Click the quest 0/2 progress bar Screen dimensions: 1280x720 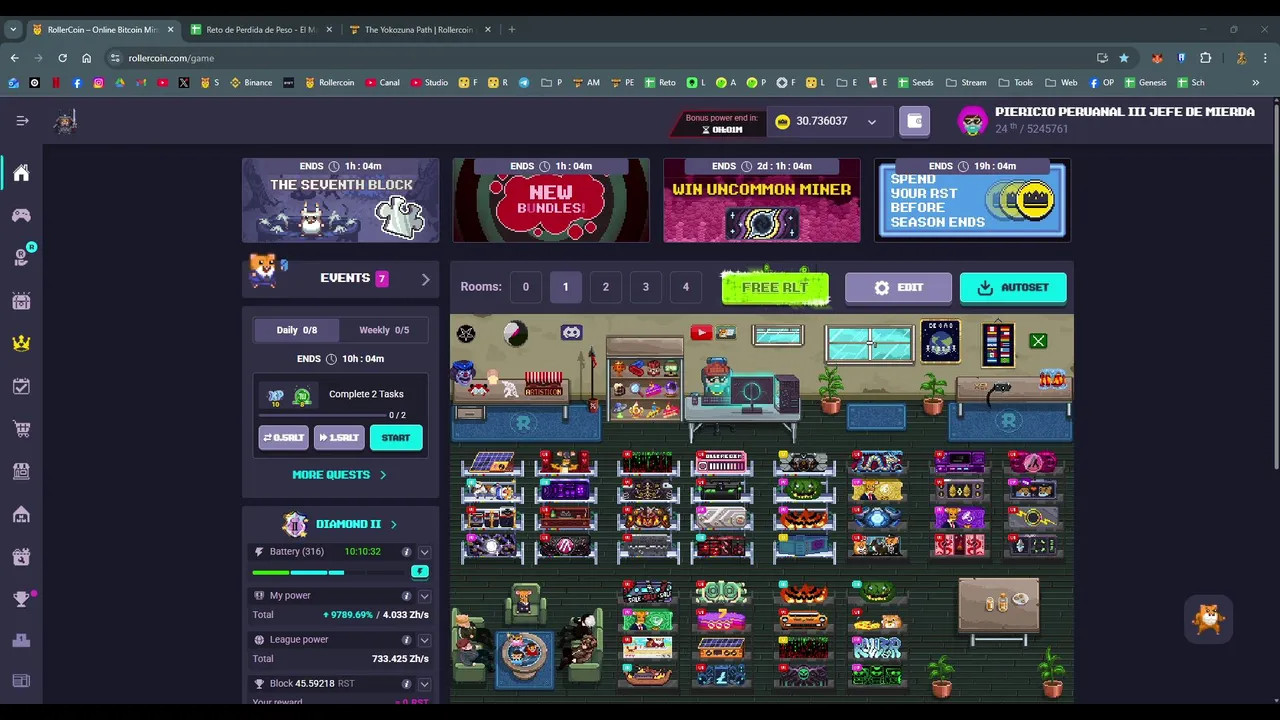322,415
